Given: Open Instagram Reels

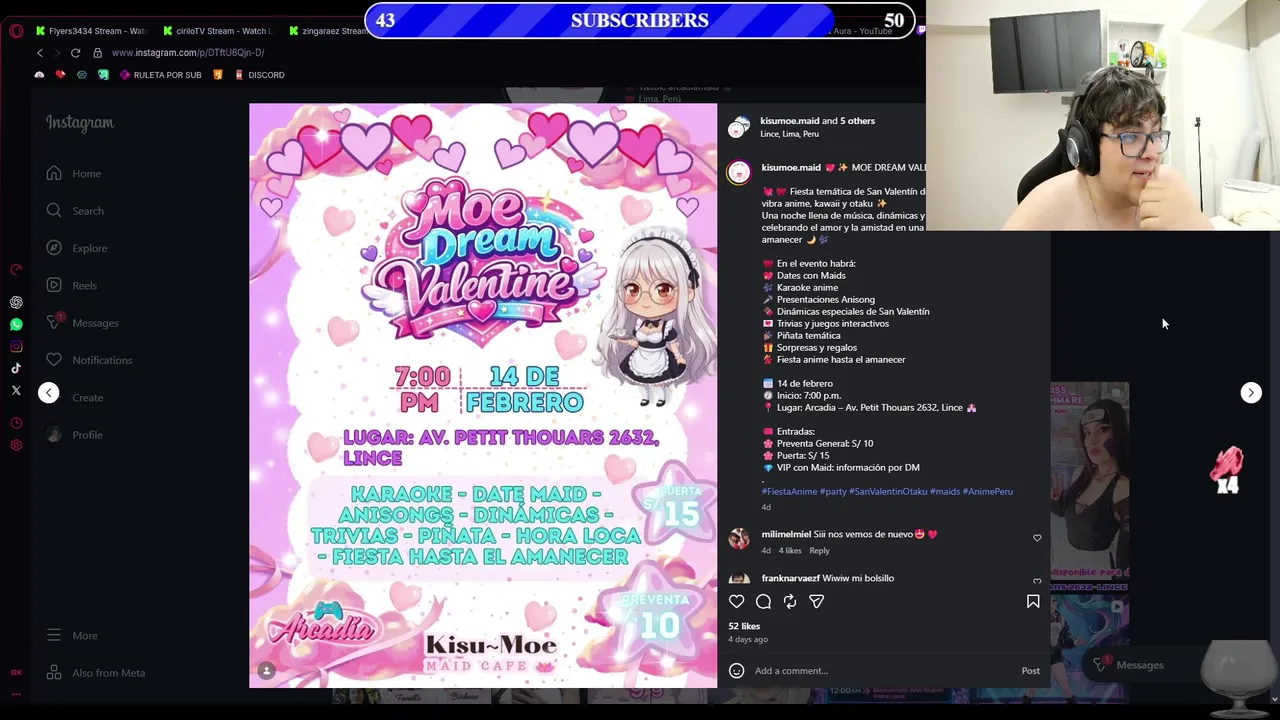Looking at the screenshot, I should pos(72,286).
